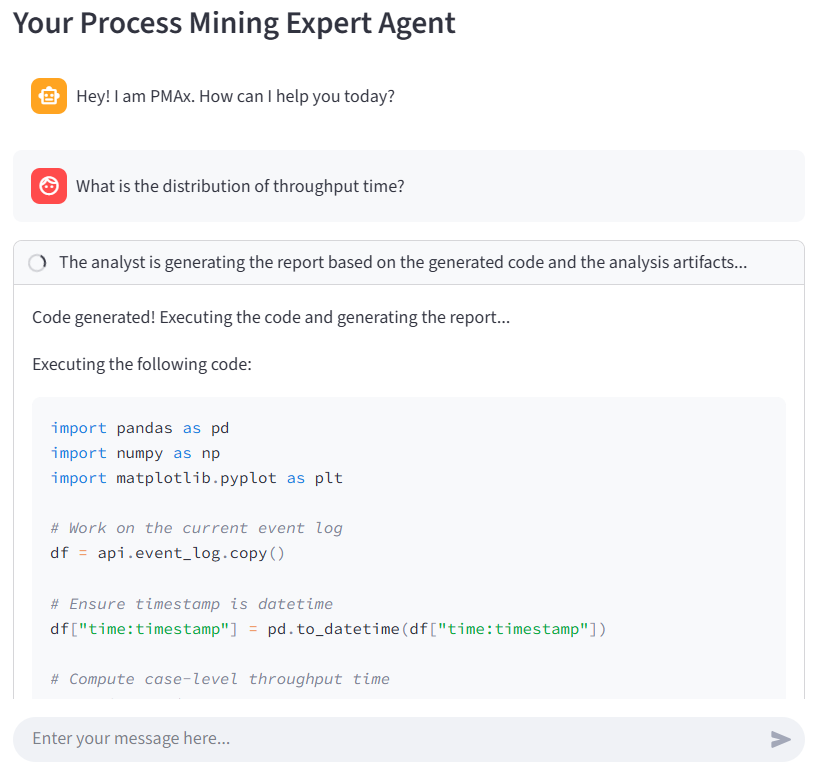822x771 pixels.
Task: Click the "# Ensure timestamp is datetime" comment
Action: click(191, 604)
